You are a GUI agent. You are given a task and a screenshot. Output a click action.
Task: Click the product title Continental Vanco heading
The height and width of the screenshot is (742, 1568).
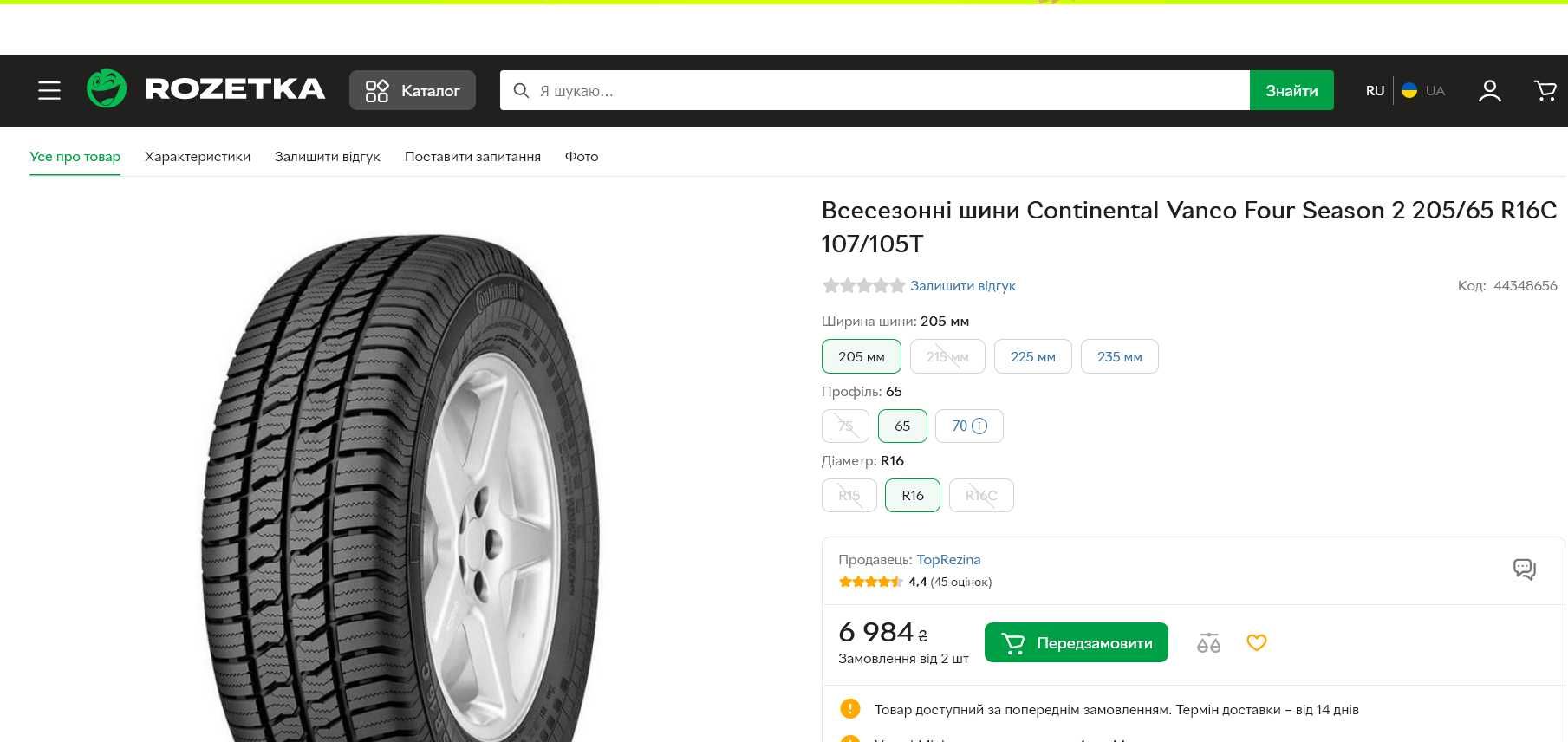[1189, 227]
